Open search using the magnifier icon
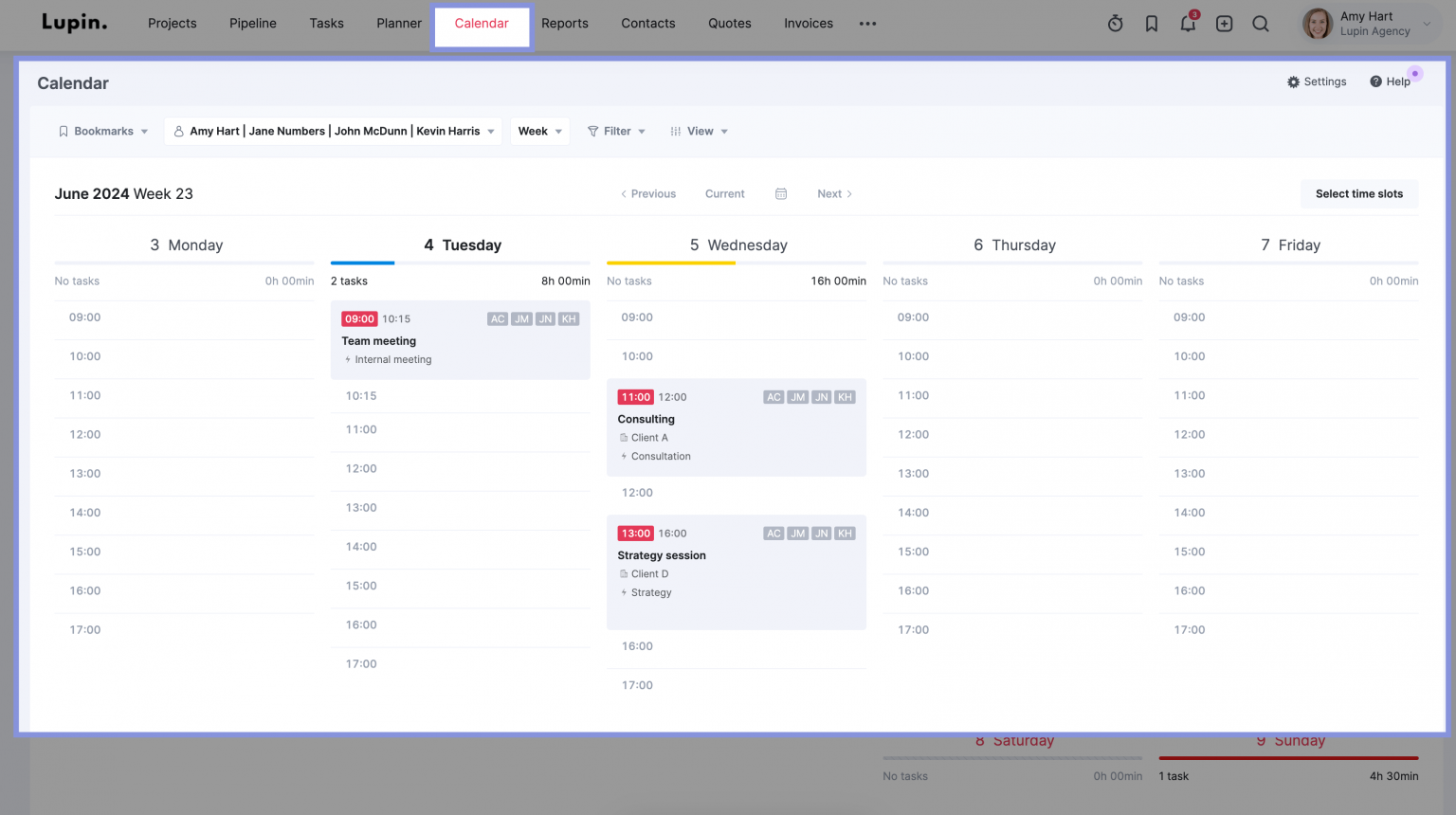The height and width of the screenshot is (815, 1456). [1261, 23]
